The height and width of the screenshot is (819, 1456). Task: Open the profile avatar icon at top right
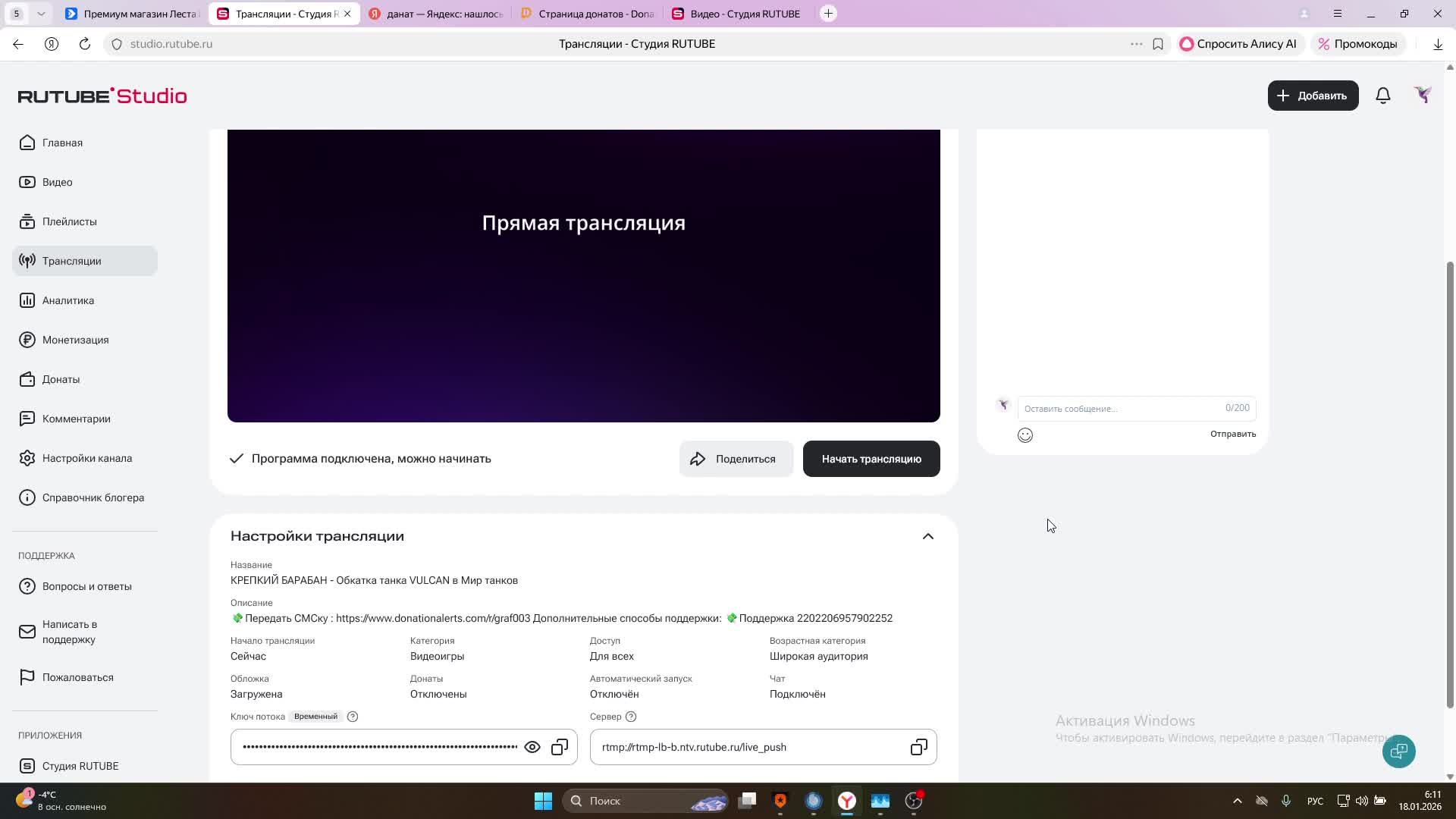pos(1423,96)
